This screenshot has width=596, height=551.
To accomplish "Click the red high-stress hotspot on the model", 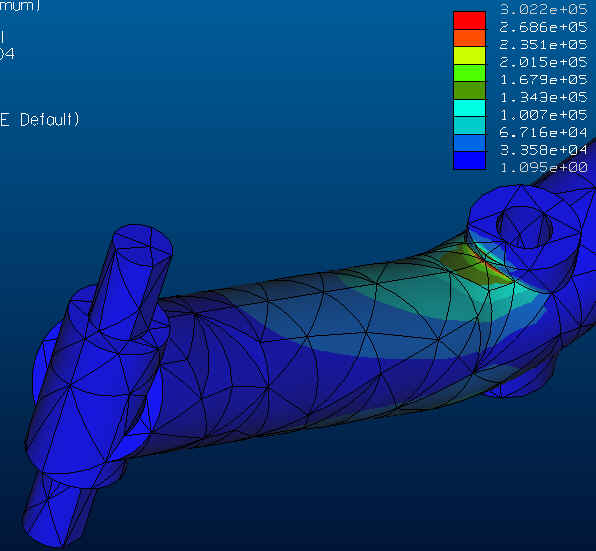I will [x=493, y=266].
